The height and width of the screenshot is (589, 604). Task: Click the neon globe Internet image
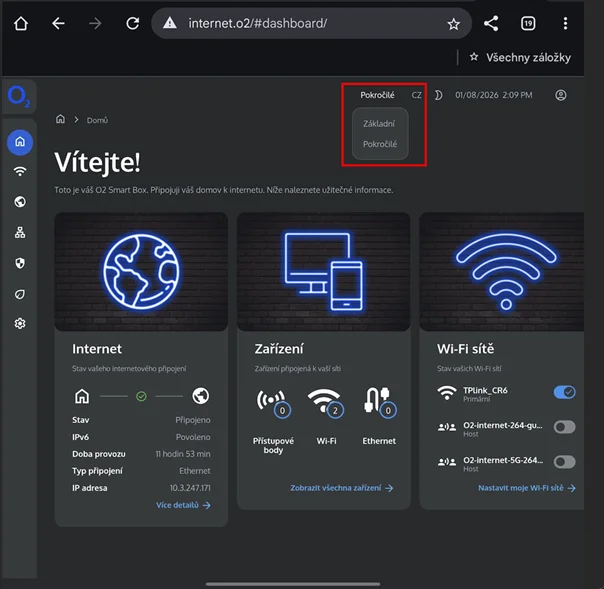click(x=141, y=272)
